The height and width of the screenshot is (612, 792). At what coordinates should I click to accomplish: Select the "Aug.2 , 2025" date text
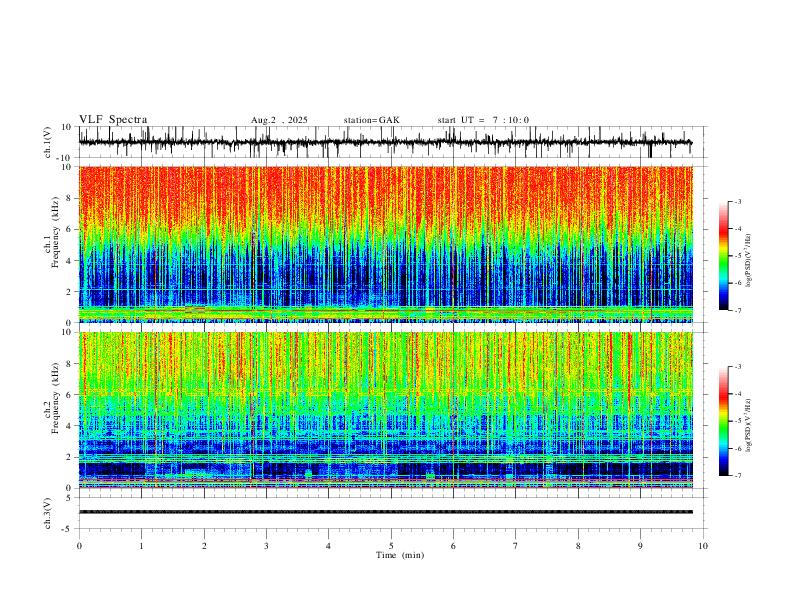click(x=279, y=120)
